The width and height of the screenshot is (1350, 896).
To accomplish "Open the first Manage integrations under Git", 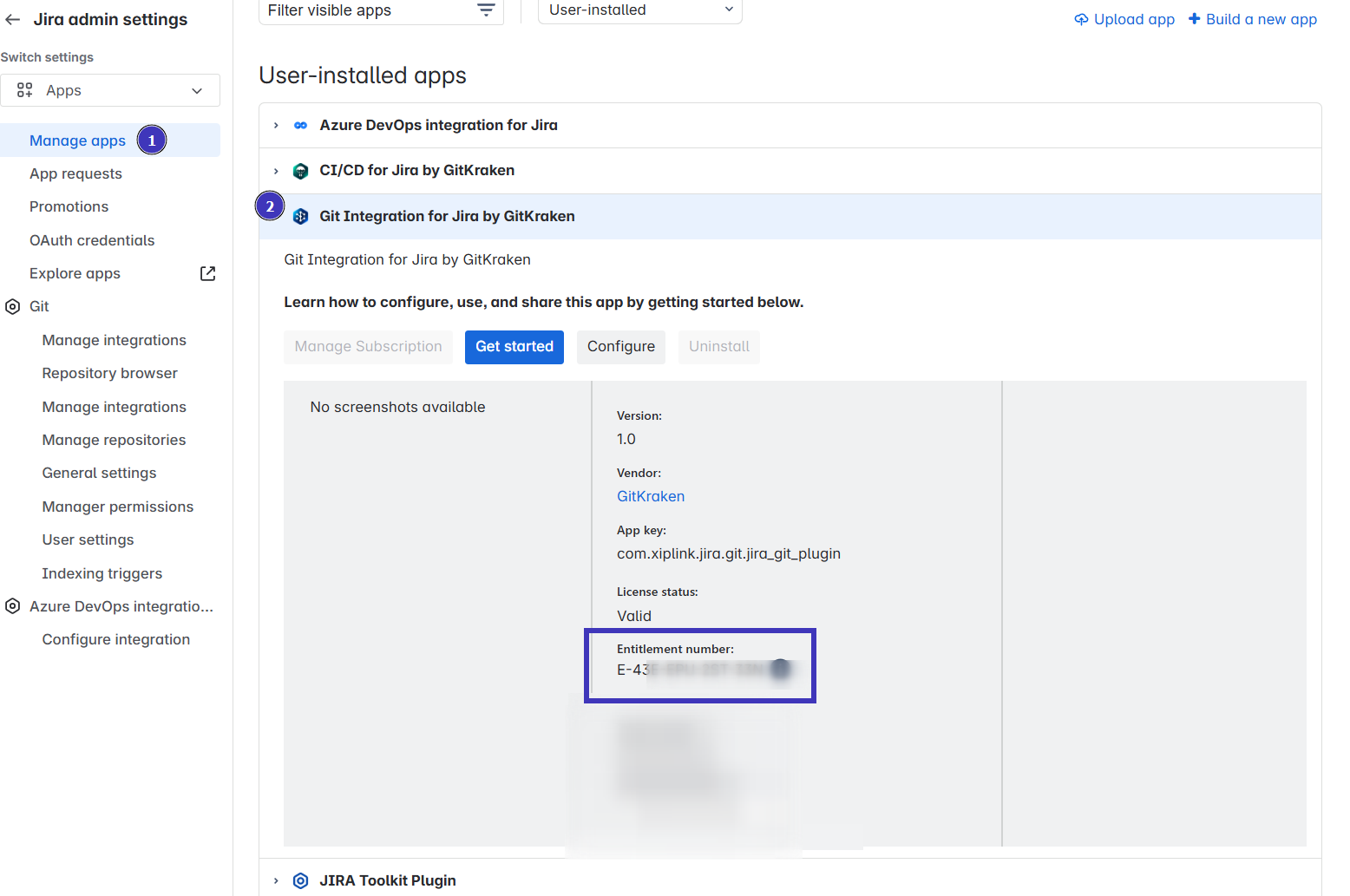I will click(x=114, y=340).
